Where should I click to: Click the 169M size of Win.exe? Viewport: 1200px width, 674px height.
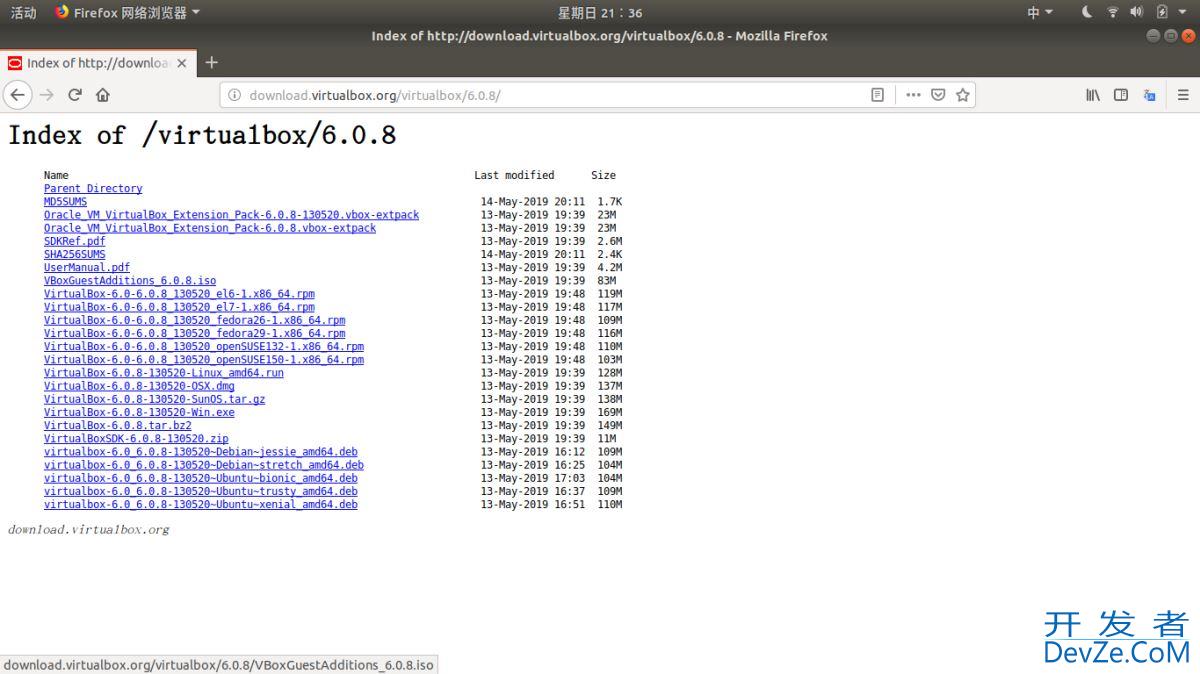[609, 412]
